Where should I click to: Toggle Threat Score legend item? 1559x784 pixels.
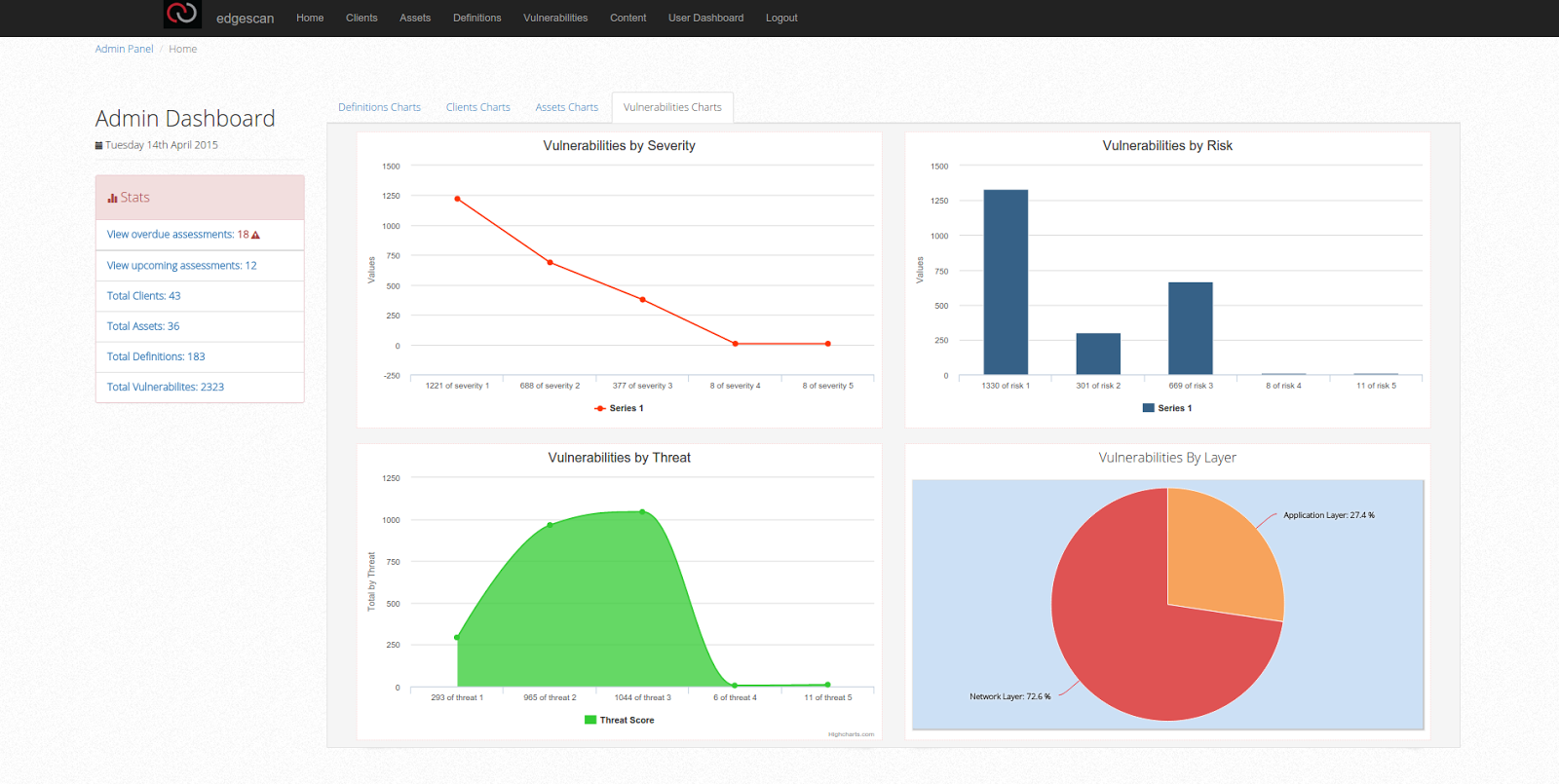619,721
